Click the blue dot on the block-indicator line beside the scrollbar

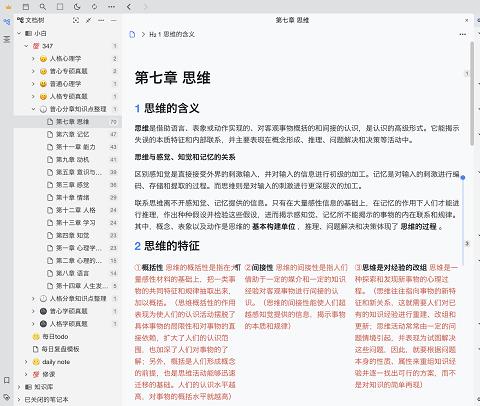463,178
